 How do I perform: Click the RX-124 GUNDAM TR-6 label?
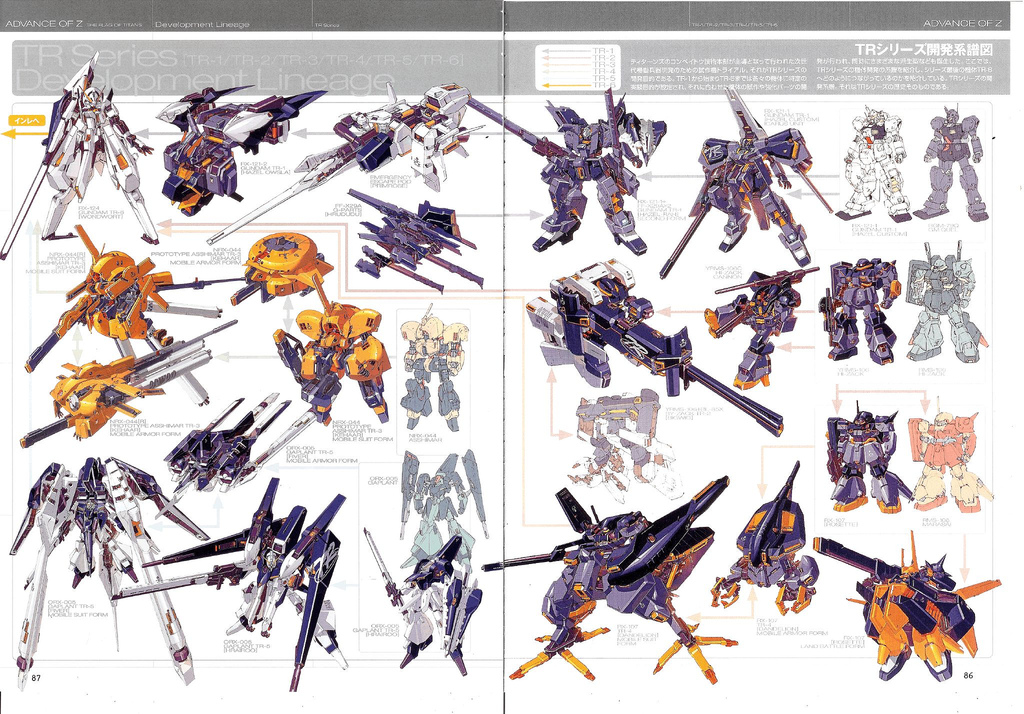[x=99, y=213]
